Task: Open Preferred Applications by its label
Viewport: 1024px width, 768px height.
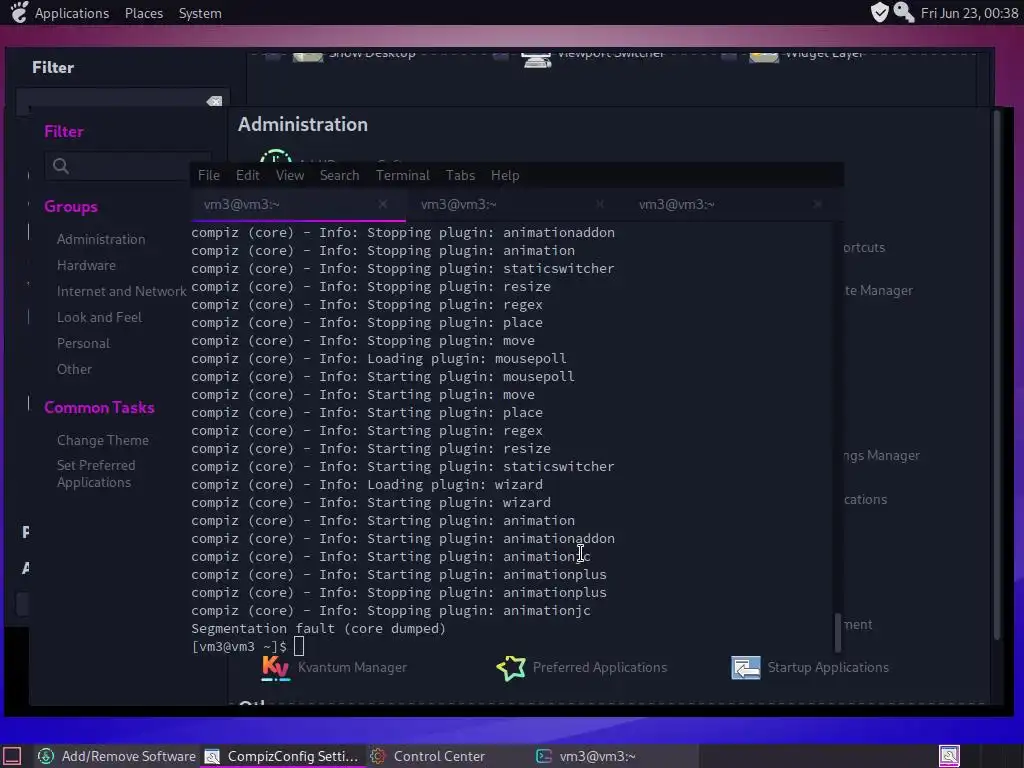Action: (600, 667)
